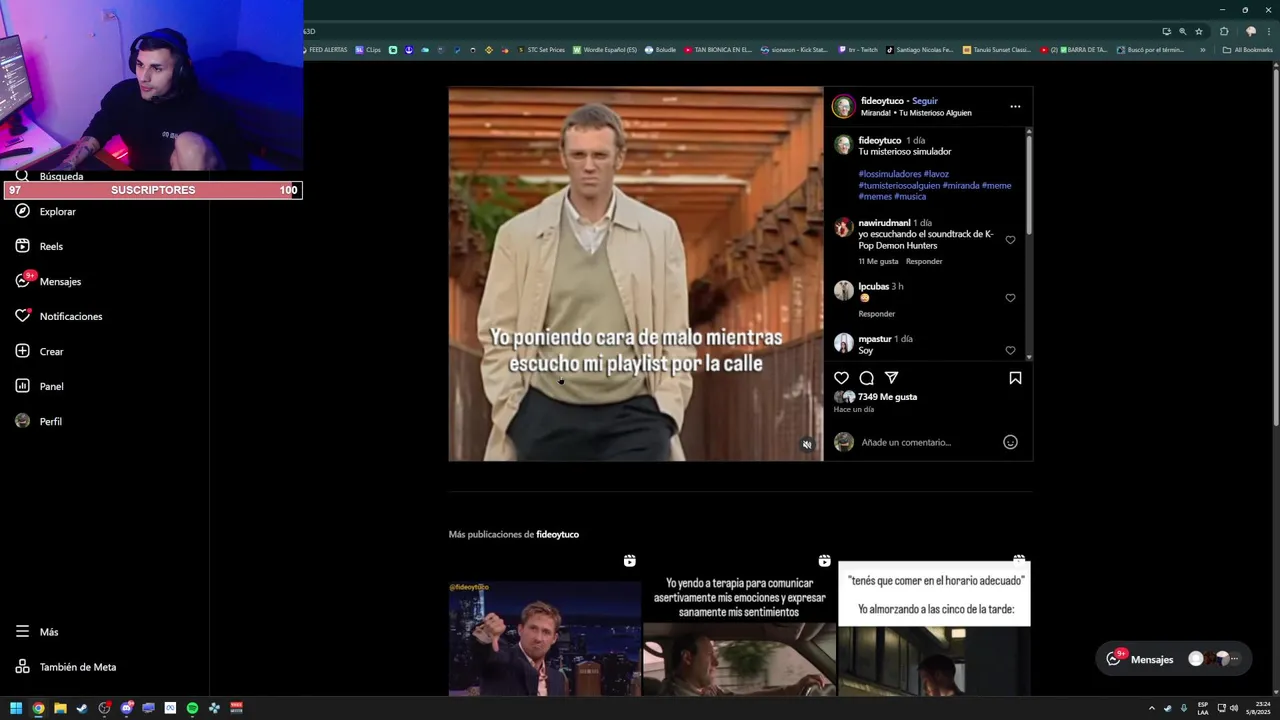The width and height of the screenshot is (1280, 720).
Task: Open the audio link Miranda! Tu Misterioso Alguien
Action: coord(916,113)
